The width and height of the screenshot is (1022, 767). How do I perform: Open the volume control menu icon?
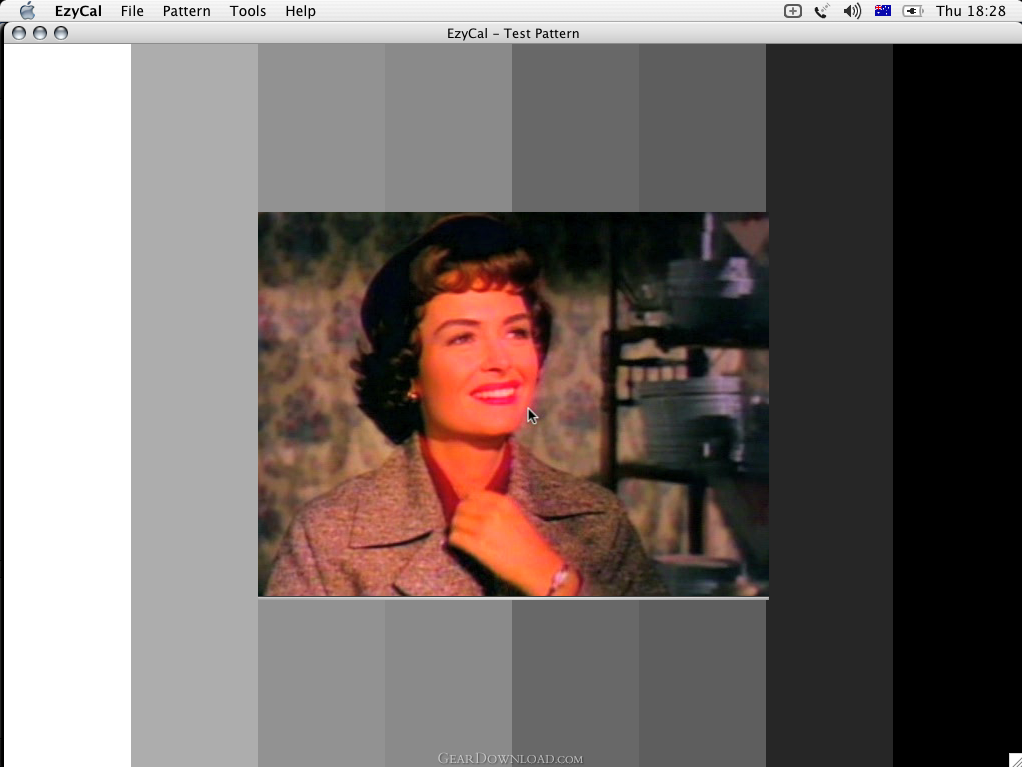pos(852,11)
